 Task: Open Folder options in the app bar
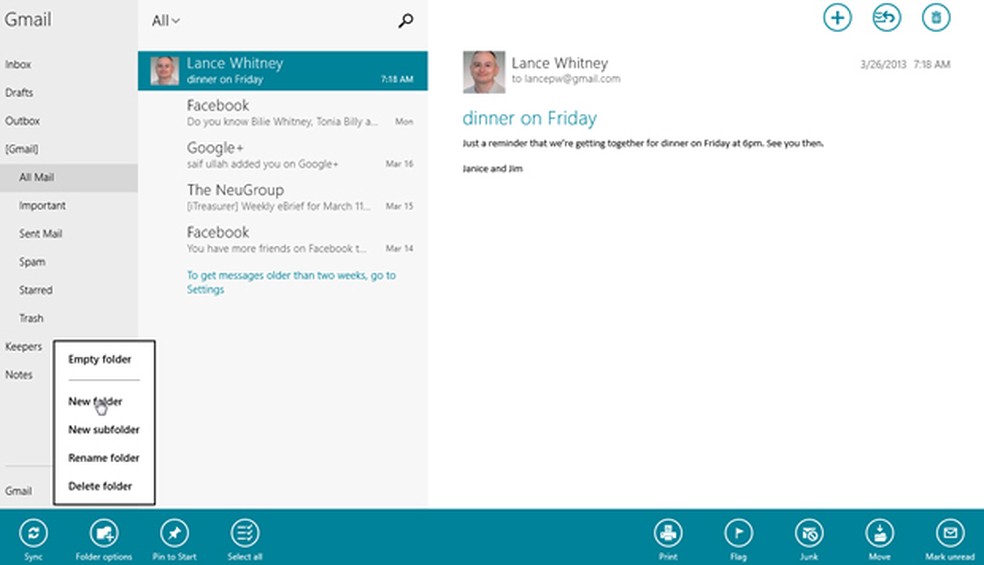(104, 534)
